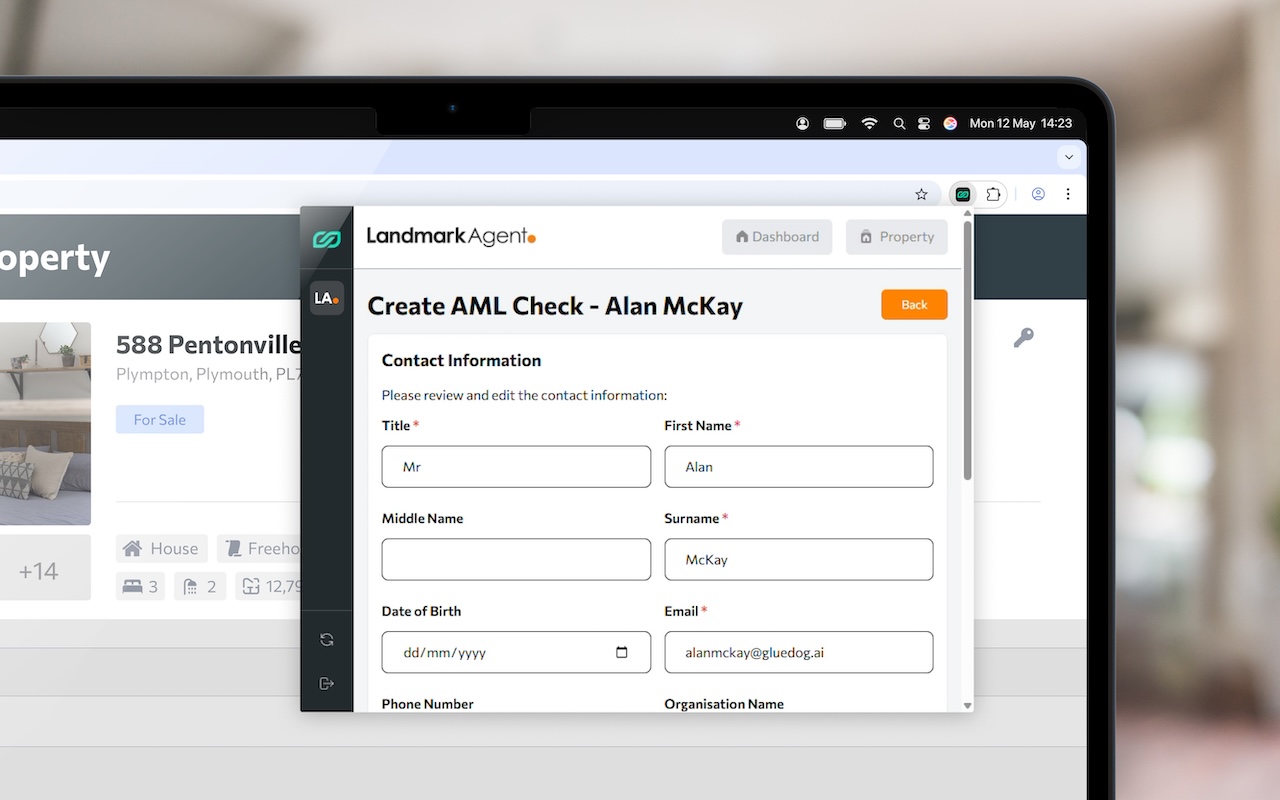The image size is (1280, 800).
Task: Click the First Name field containing Alan
Action: (799, 467)
